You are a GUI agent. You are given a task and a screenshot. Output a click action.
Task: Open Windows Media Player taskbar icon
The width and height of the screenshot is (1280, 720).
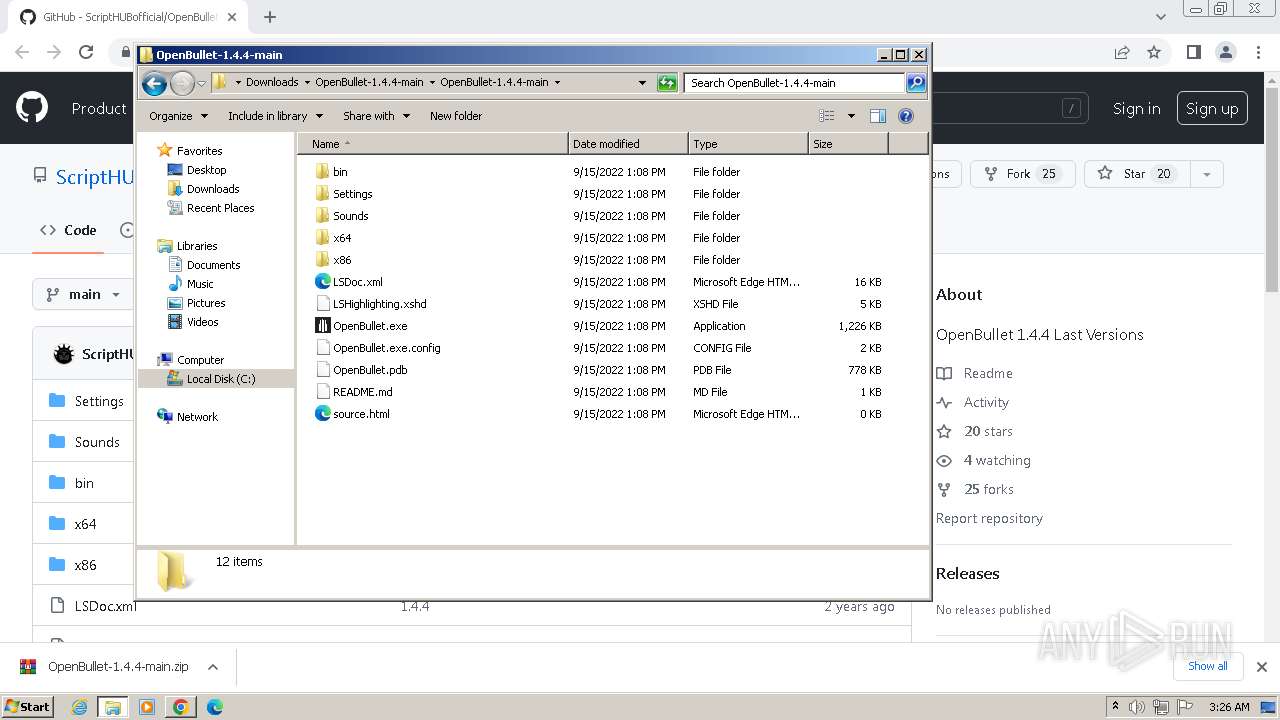pyautogui.click(x=147, y=707)
